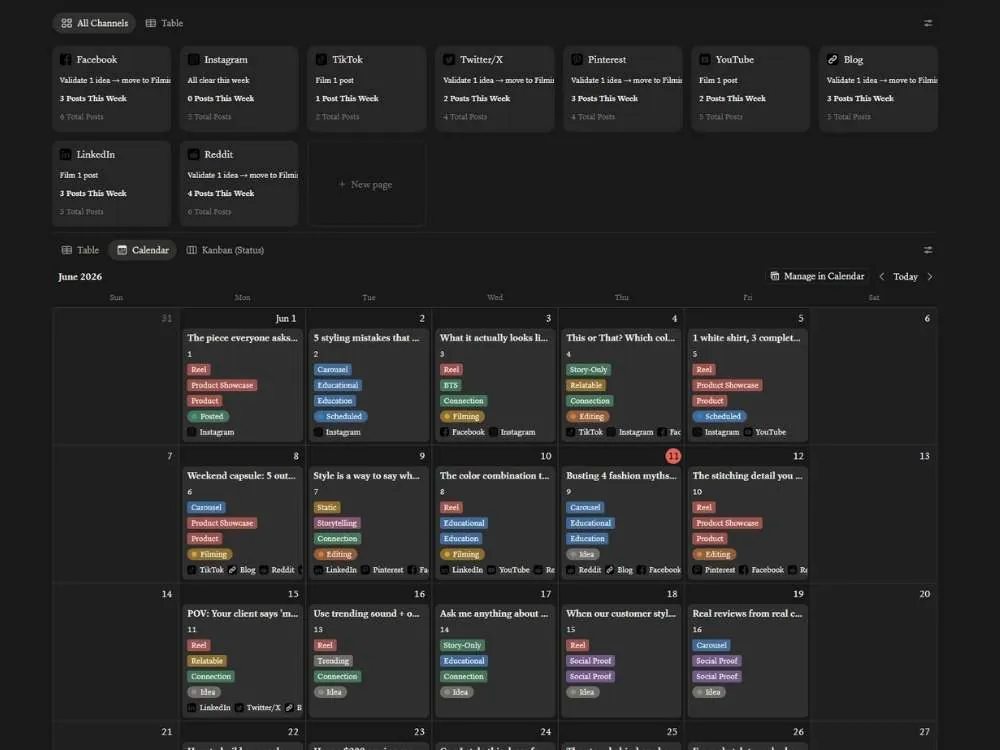Open Kanban (Status) view tab
This screenshot has width=1000, height=750.
[x=225, y=250]
